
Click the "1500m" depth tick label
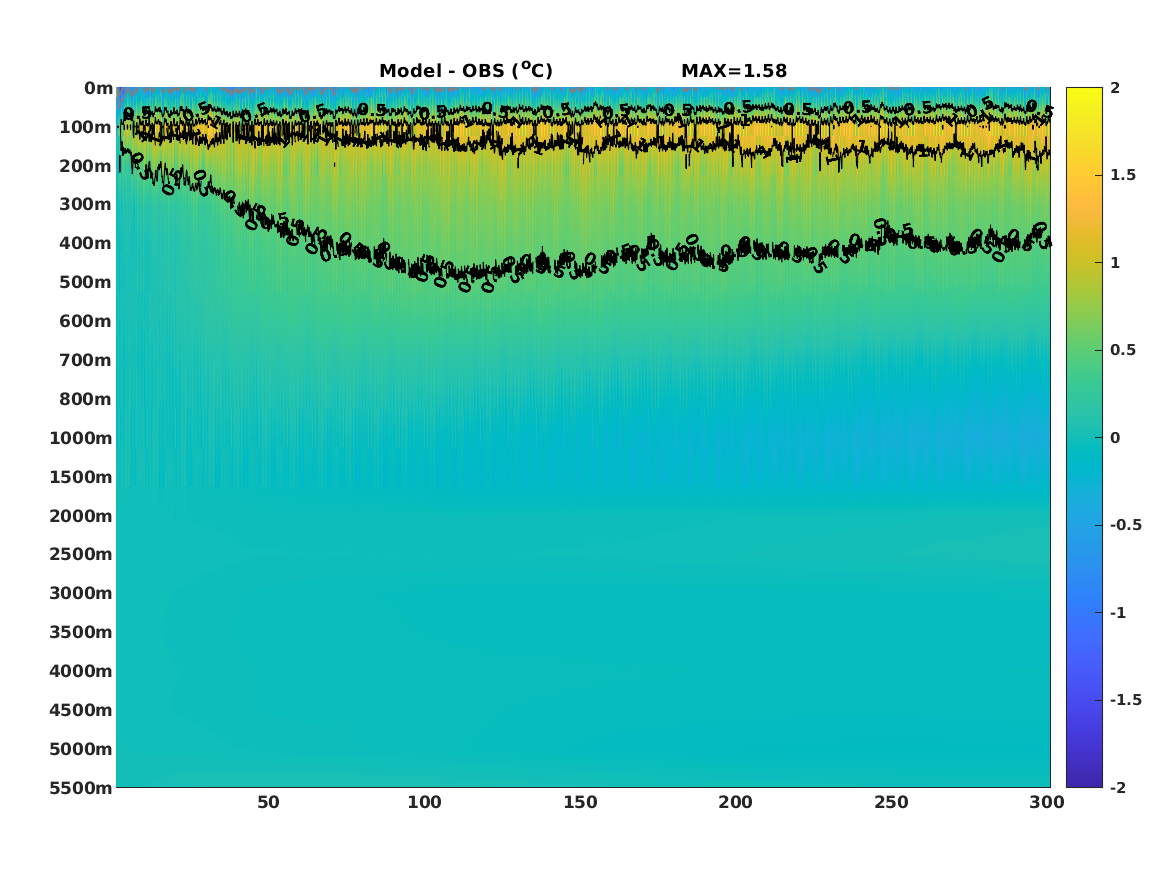81,477
